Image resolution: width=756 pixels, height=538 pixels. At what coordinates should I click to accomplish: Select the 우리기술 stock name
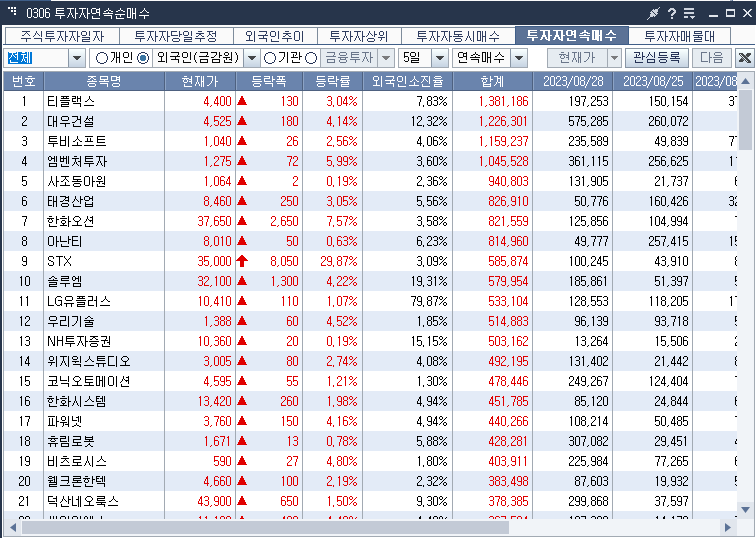(70, 321)
